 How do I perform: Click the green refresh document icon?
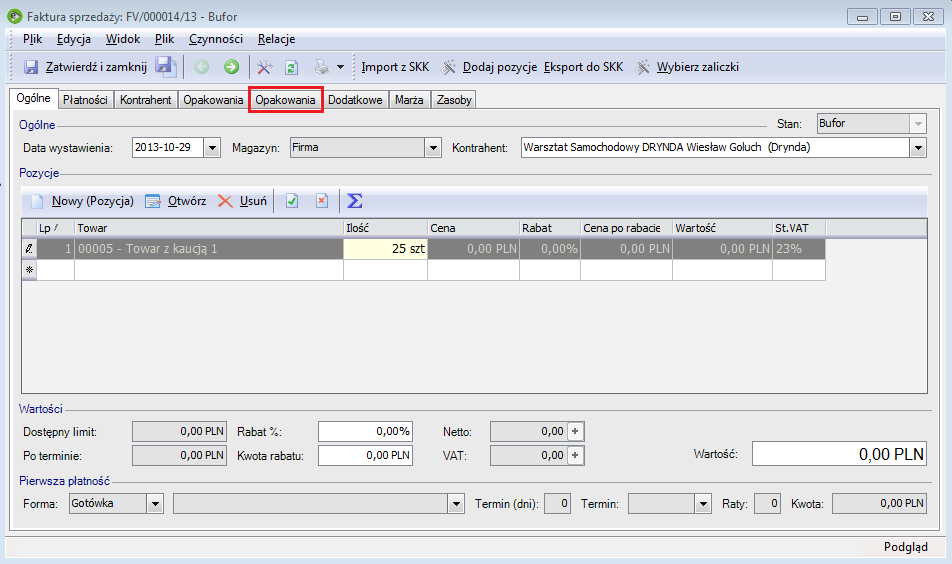292,67
